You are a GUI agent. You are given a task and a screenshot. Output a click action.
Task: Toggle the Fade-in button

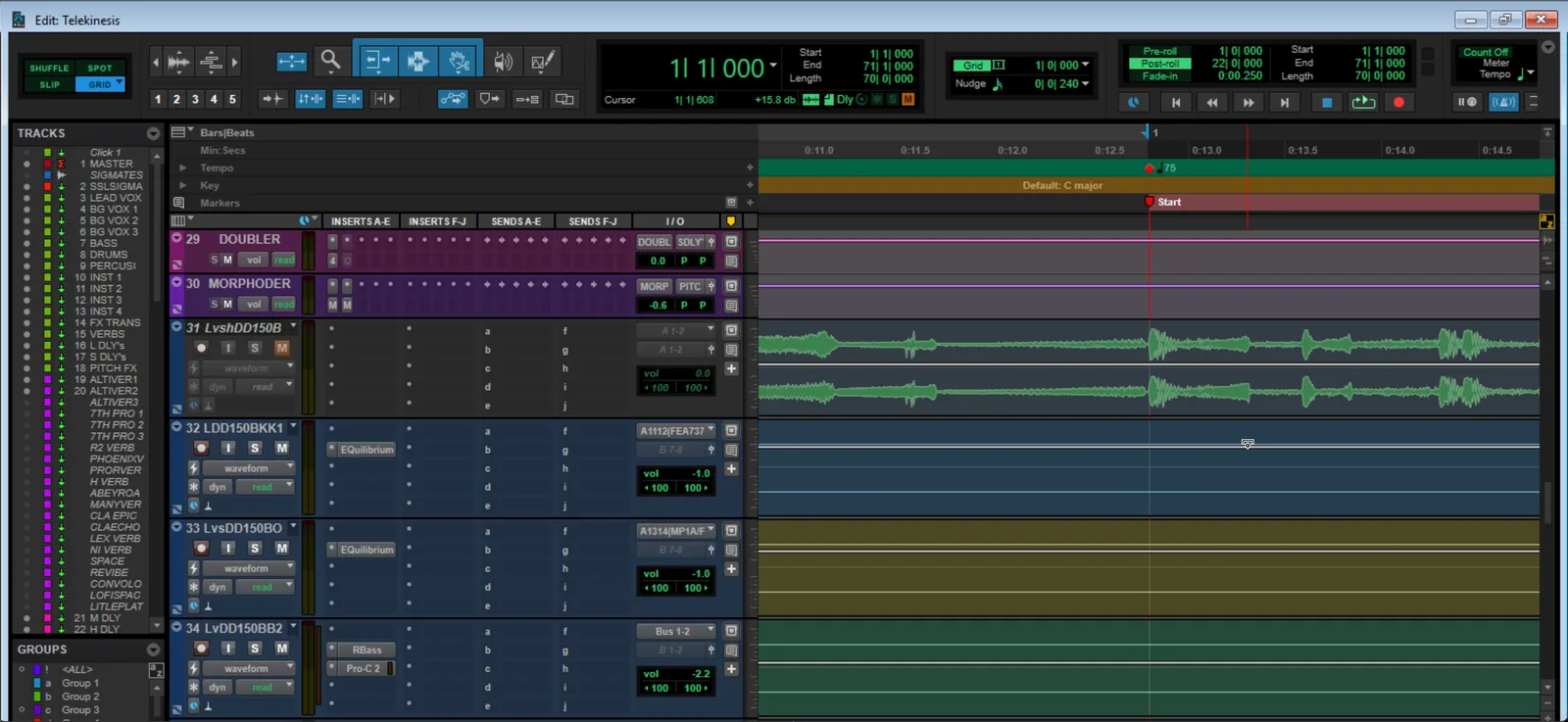pos(1159,76)
